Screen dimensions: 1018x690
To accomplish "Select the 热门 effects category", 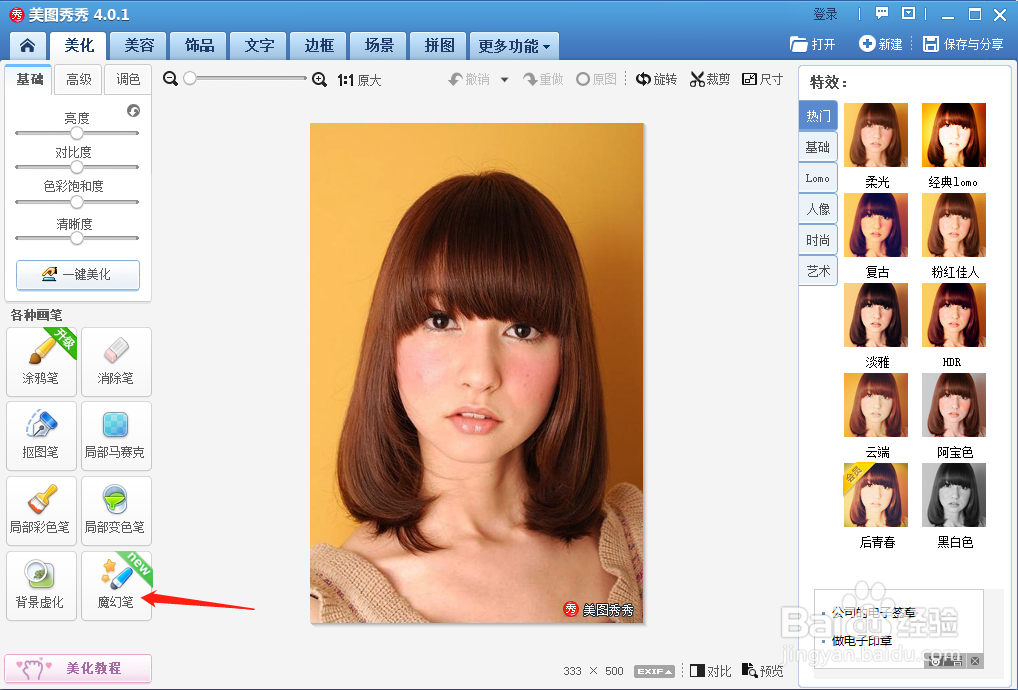I will click(818, 116).
